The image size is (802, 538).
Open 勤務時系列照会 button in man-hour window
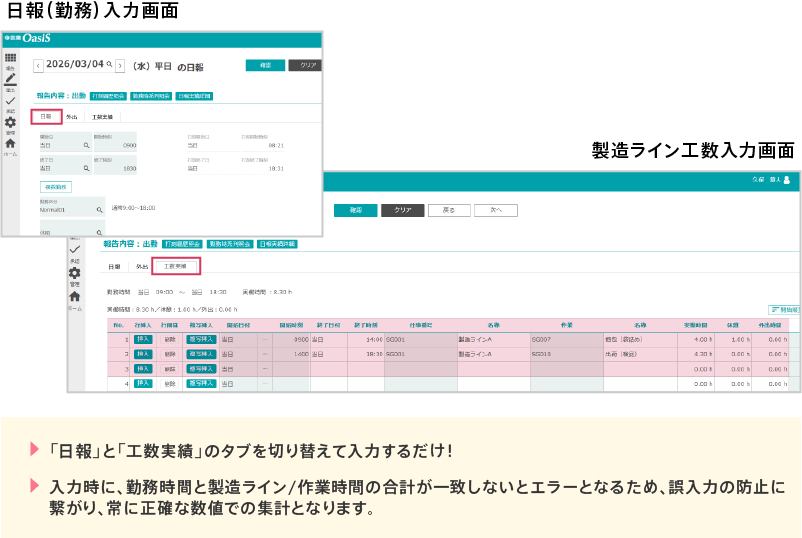[230, 244]
